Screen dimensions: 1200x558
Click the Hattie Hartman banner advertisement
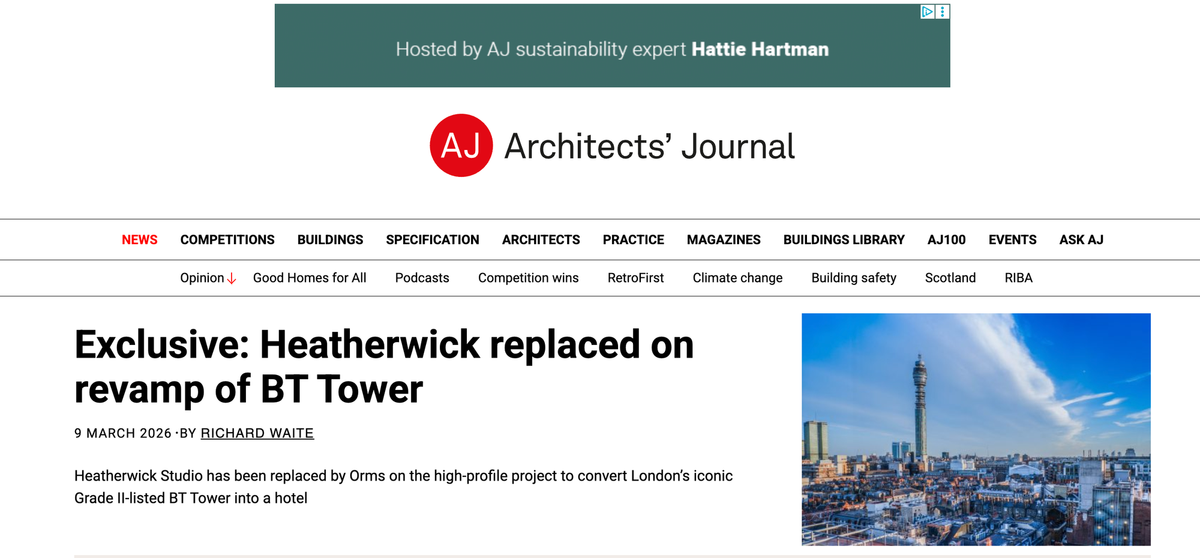point(612,46)
